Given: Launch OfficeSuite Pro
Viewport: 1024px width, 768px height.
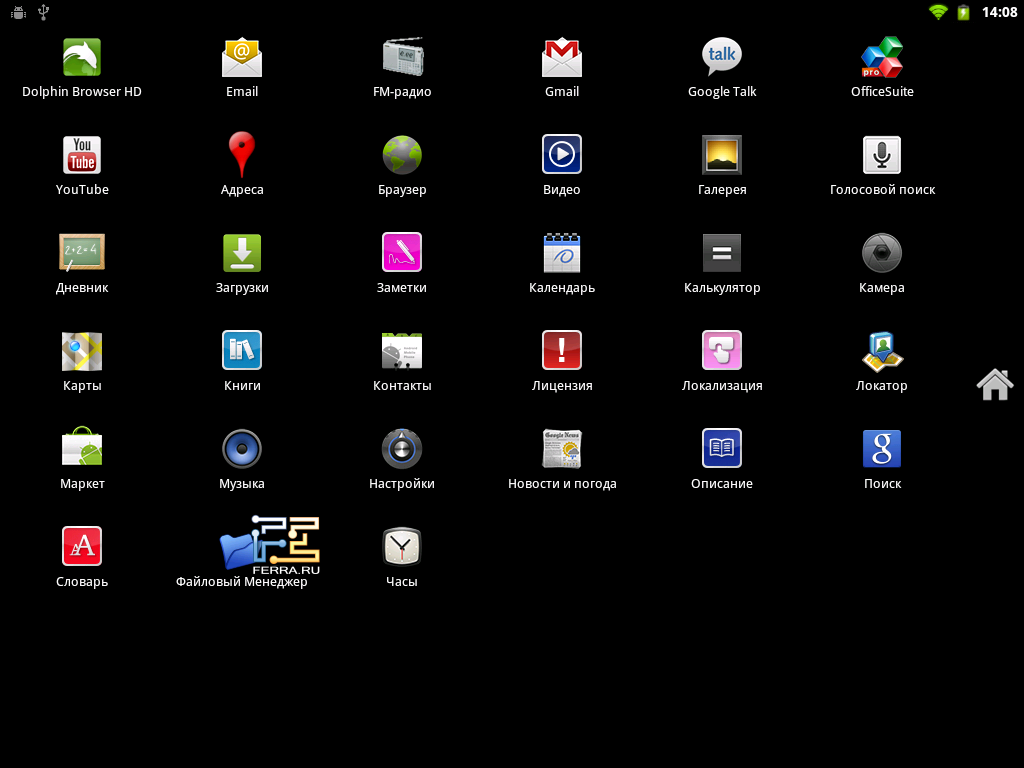Looking at the screenshot, I should pos(882,58).
